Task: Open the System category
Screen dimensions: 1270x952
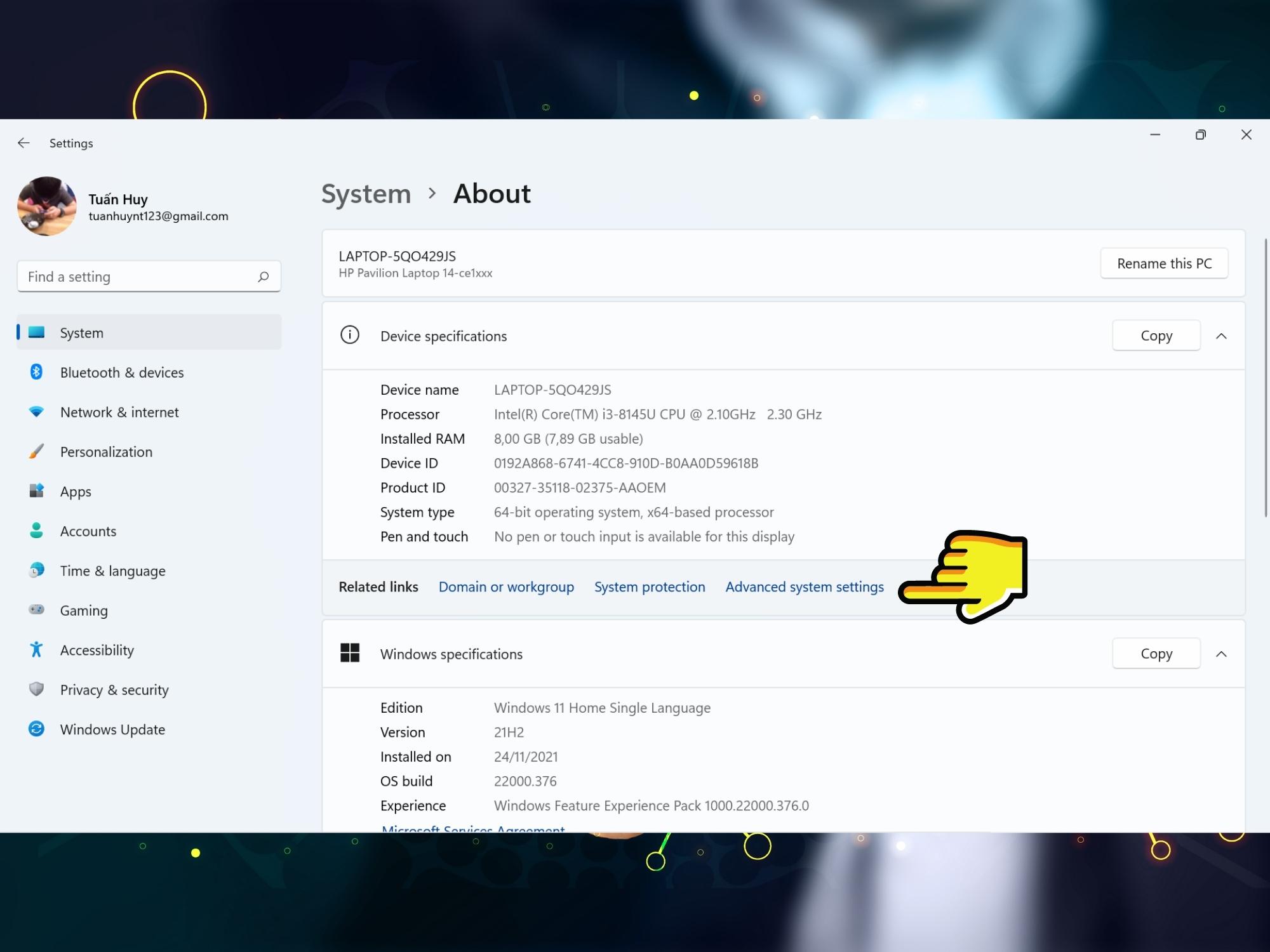Action: click(149, 332)
